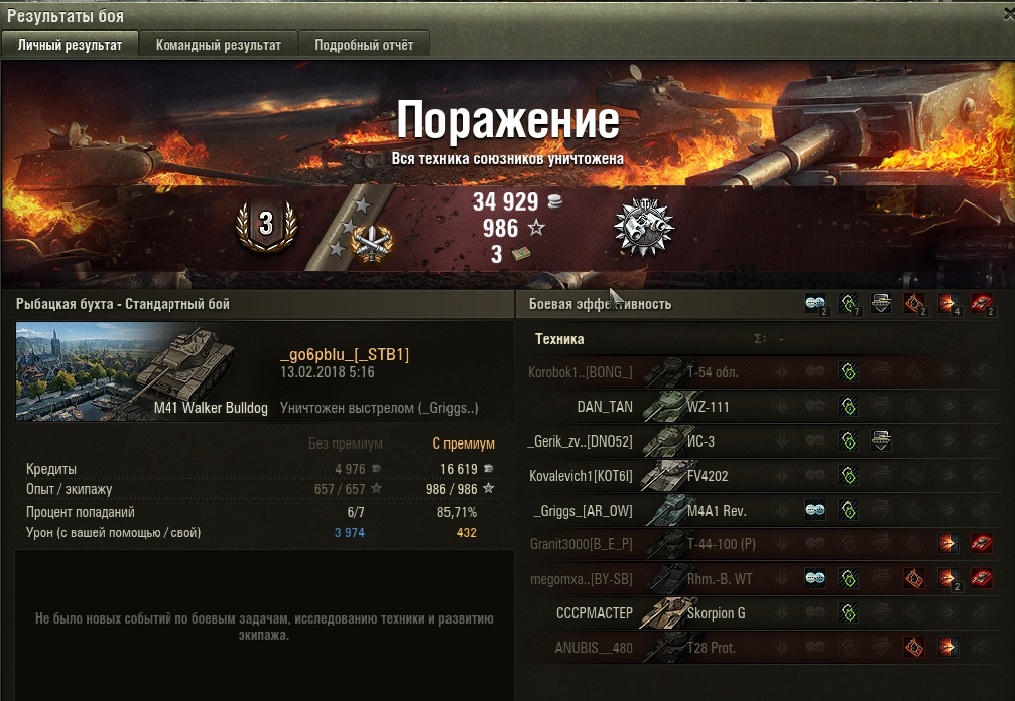Click kill icon in T-44-100 (P) row
This screenshot has height=701, width=1015.
point(982,544)
